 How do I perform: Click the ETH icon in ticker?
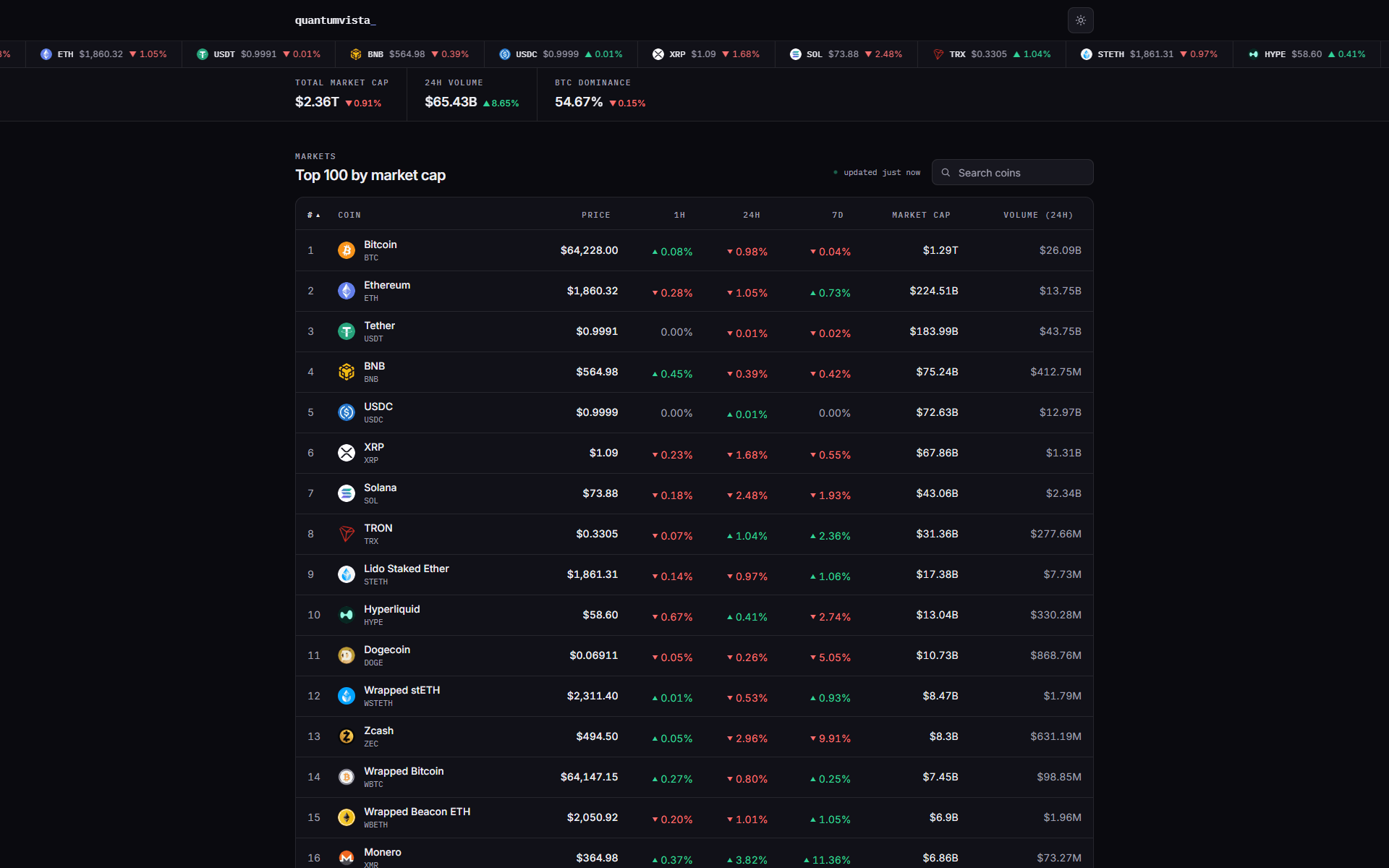(46, 54)
